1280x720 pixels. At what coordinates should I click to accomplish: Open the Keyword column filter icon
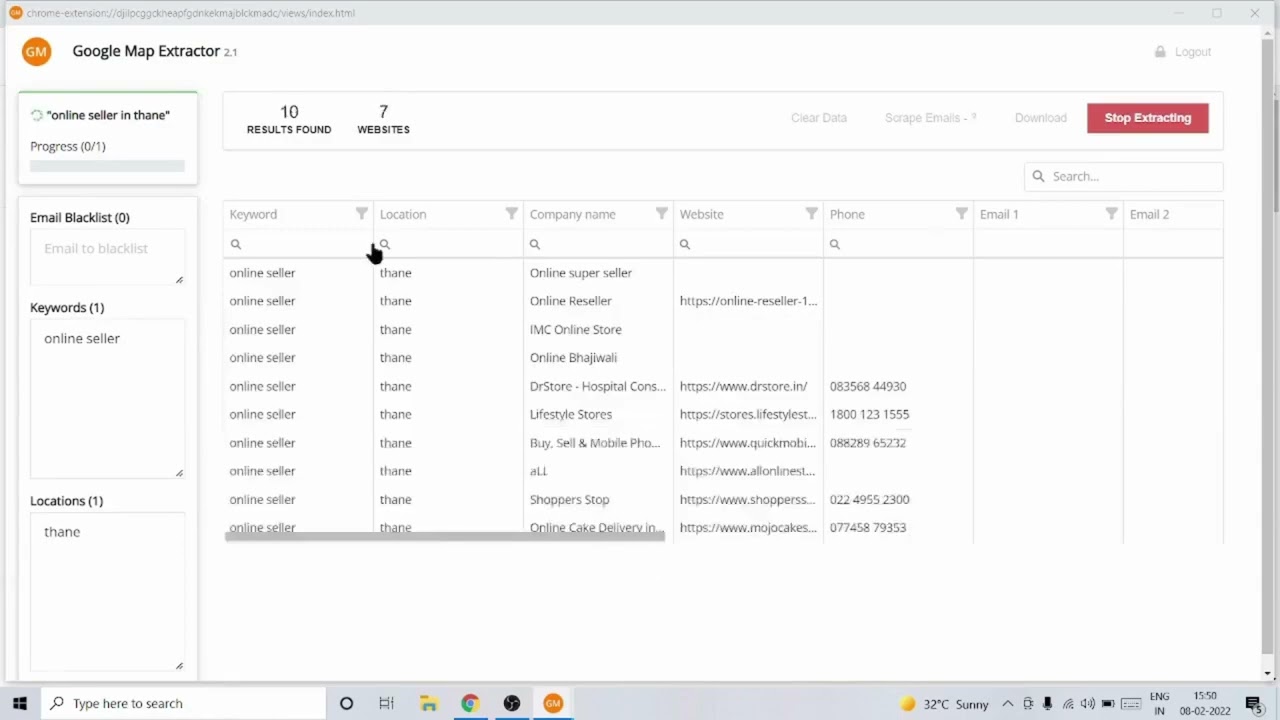pyautogui.click(x=362, y=214)
